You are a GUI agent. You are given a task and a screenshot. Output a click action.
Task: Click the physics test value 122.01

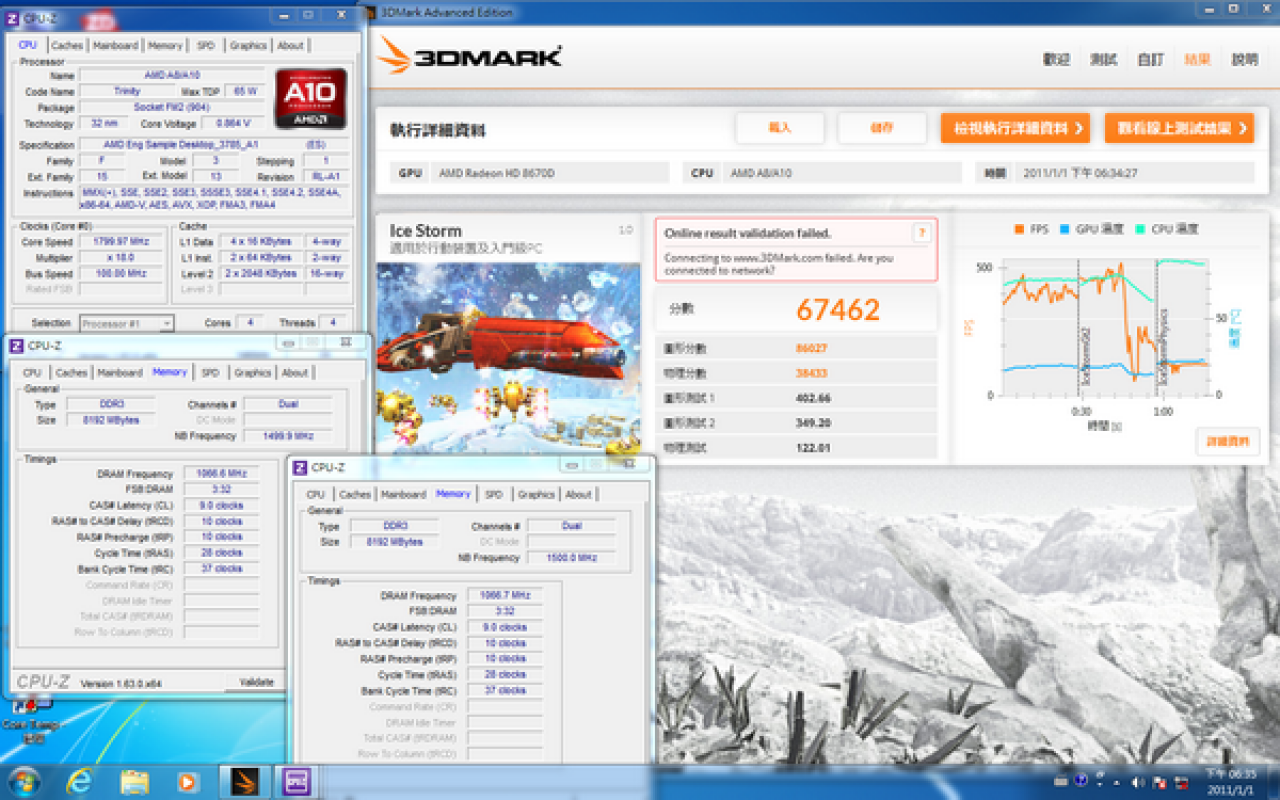pyautogui.click(x=811, y=448)
